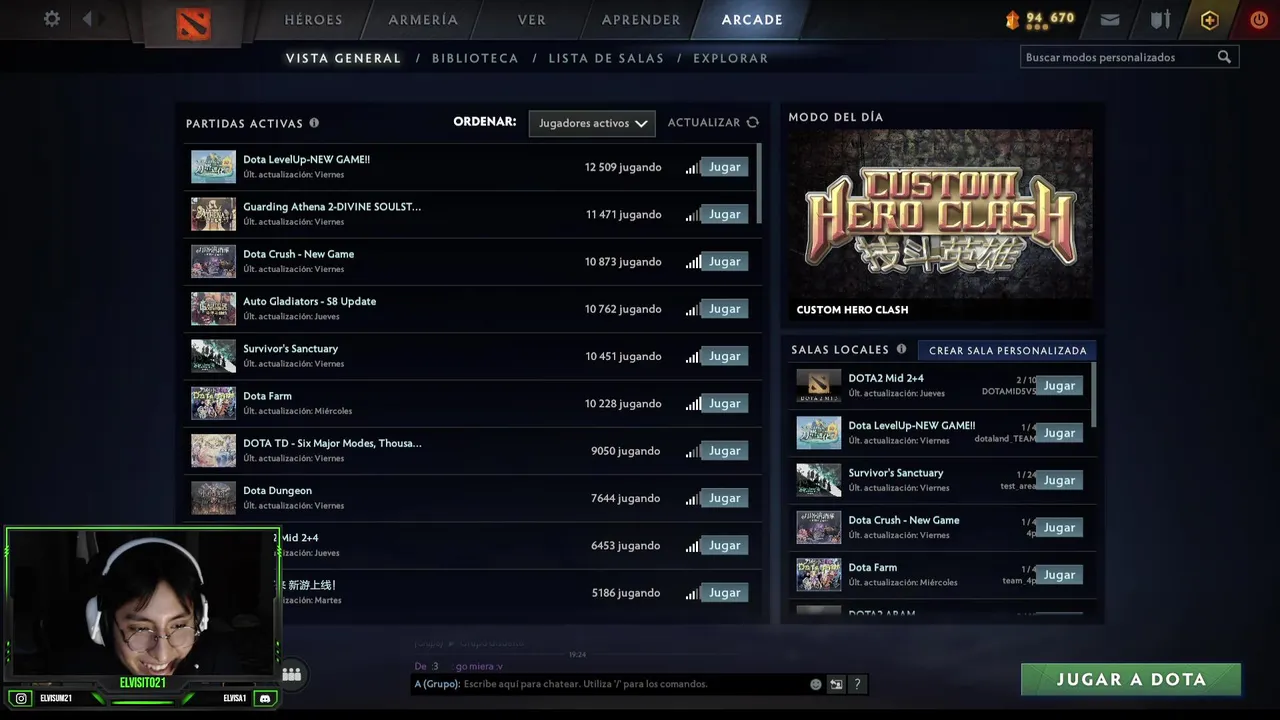
Task: Click Jugar for Survivor's Sanctuary in Partidas Activas
Action: point(725,356)
